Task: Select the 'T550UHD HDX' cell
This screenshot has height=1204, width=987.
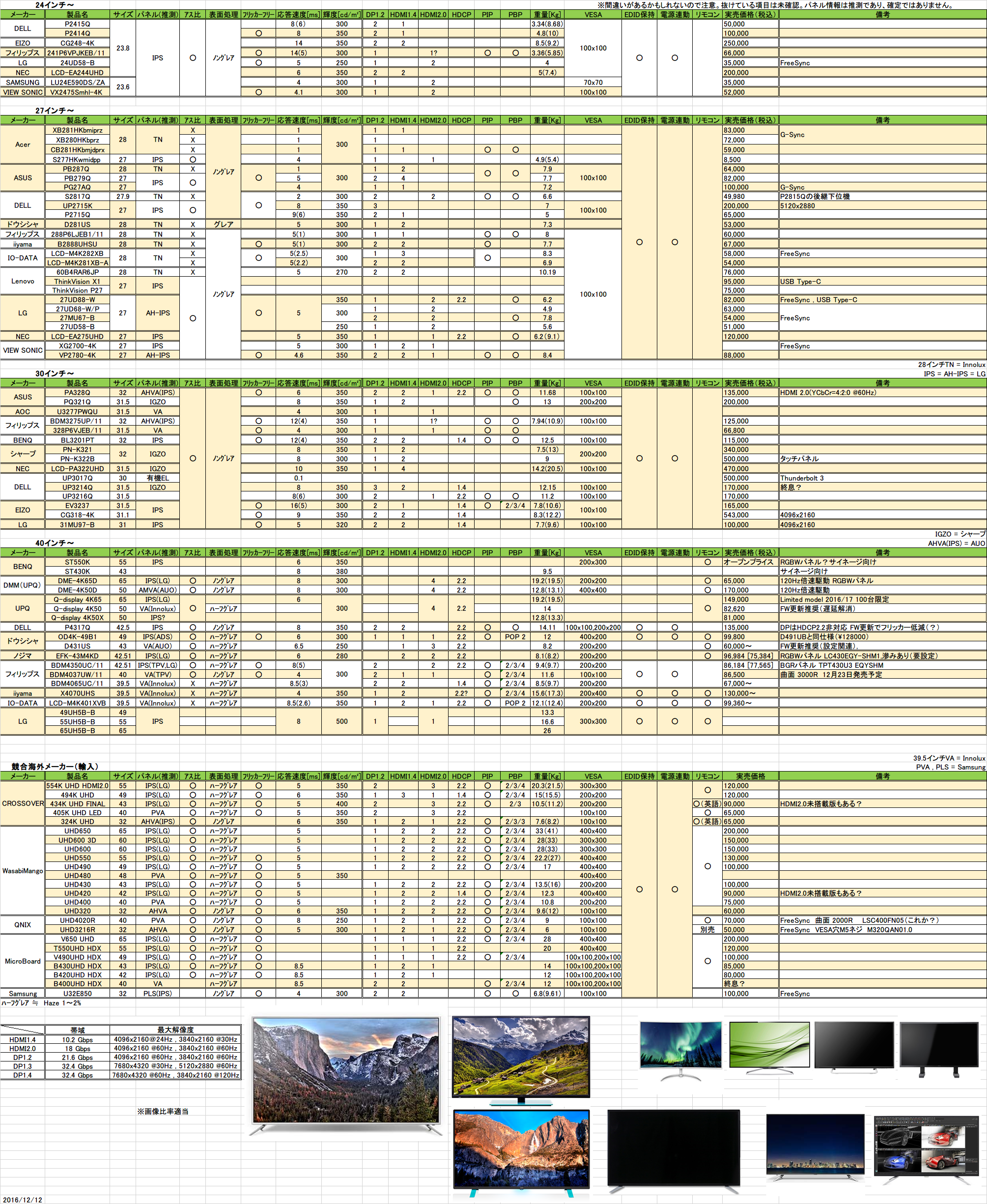Action: coord(77,948)
